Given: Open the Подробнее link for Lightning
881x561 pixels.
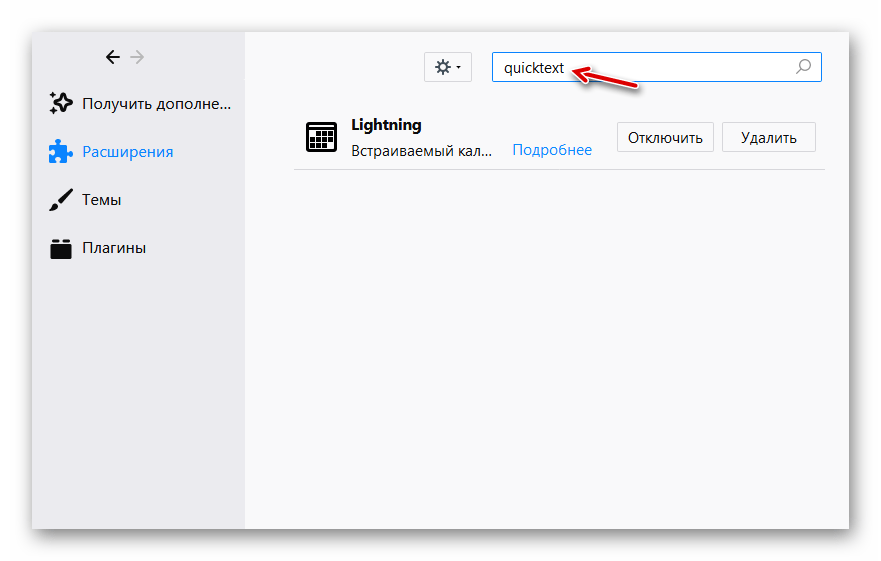Looking at the screenshot, I should (x=552, y=150).
